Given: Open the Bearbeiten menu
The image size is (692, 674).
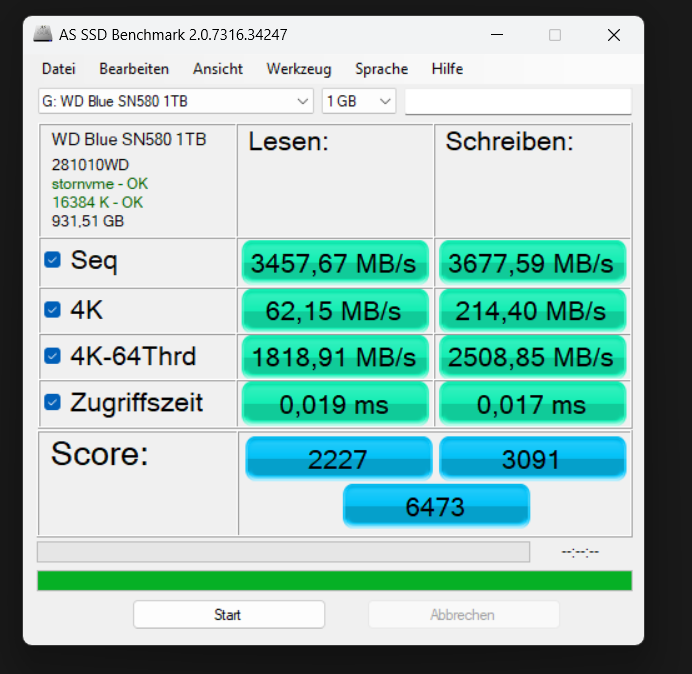Looking at the screenshot, I should (x=134, y=69).
